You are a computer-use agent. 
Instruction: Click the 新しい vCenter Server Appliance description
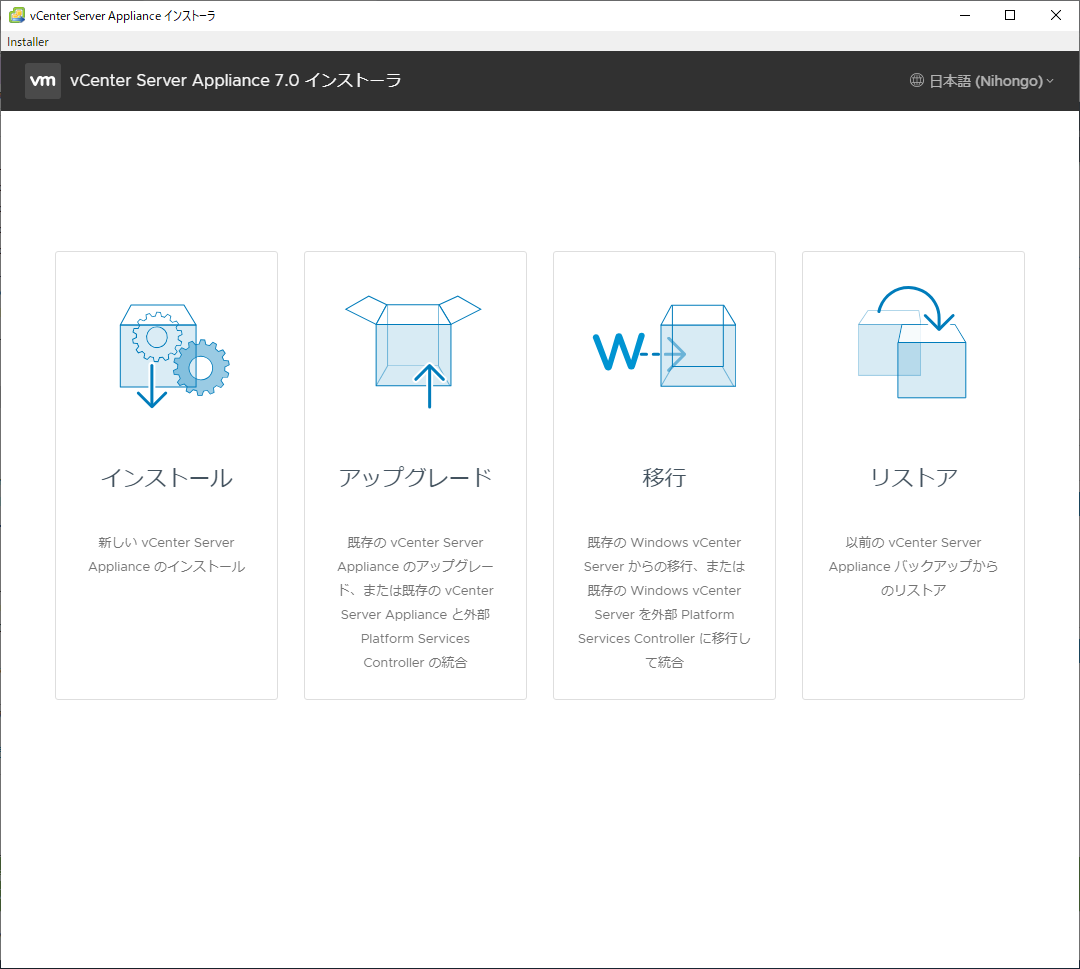click(x=167, y=554)
